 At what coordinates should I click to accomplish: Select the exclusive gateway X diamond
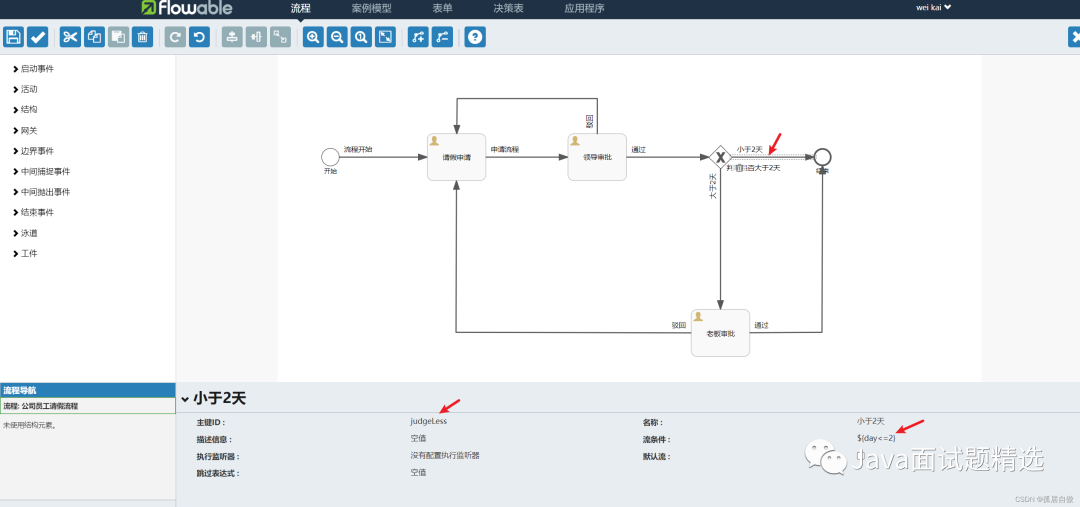[720, 157]
